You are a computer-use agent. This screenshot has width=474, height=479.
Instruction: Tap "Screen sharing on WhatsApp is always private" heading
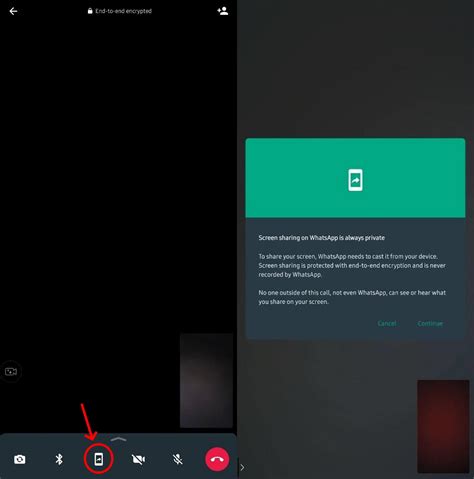(322, 238)
